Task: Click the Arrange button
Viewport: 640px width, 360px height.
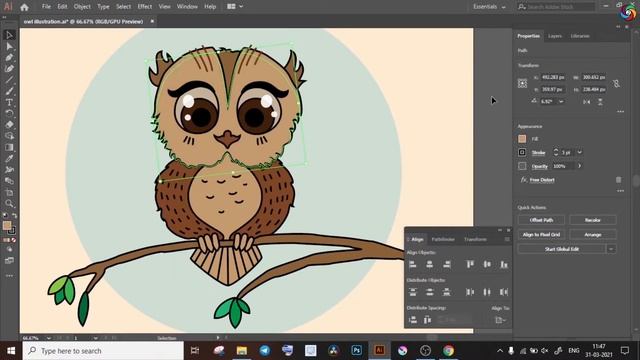Action: (593, 235)
